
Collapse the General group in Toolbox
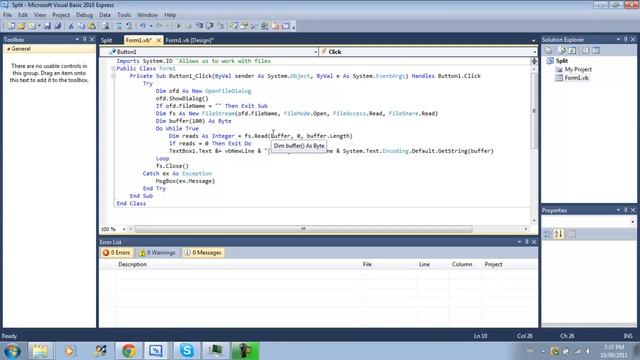(9, 49)
